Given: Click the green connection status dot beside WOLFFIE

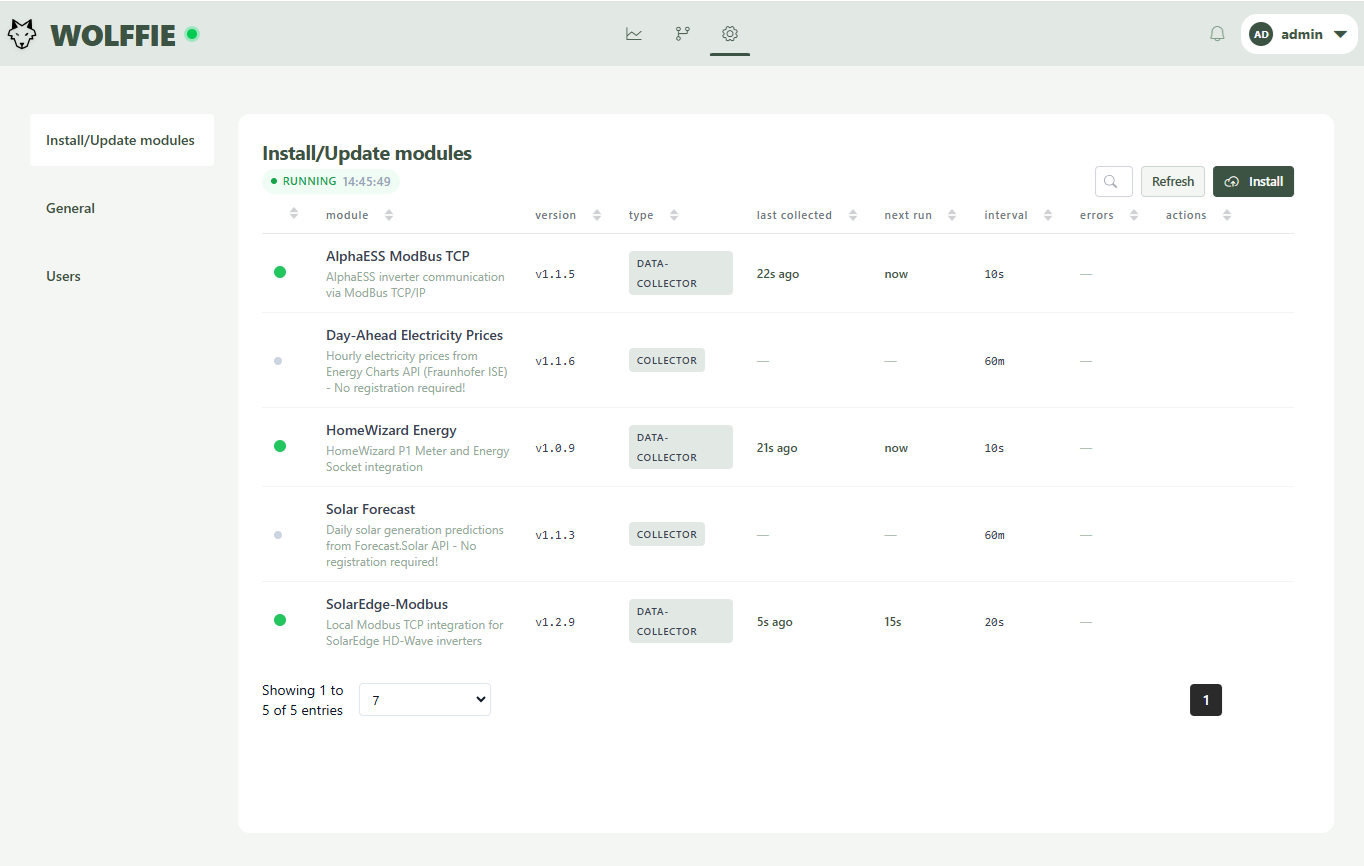Looking at the screenshot, I should click(192, 34).
